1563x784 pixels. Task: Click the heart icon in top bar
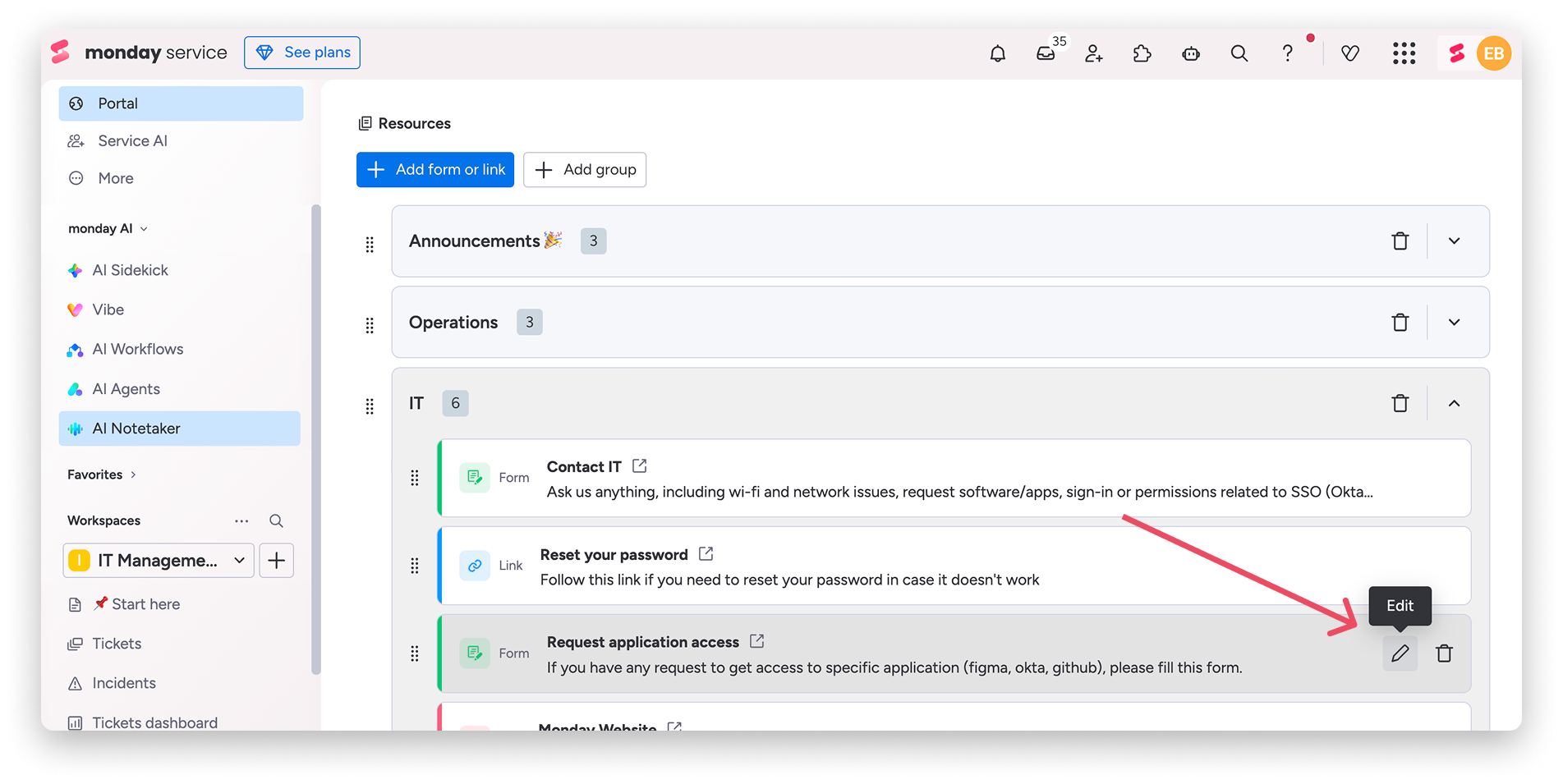coord(1350,53)
